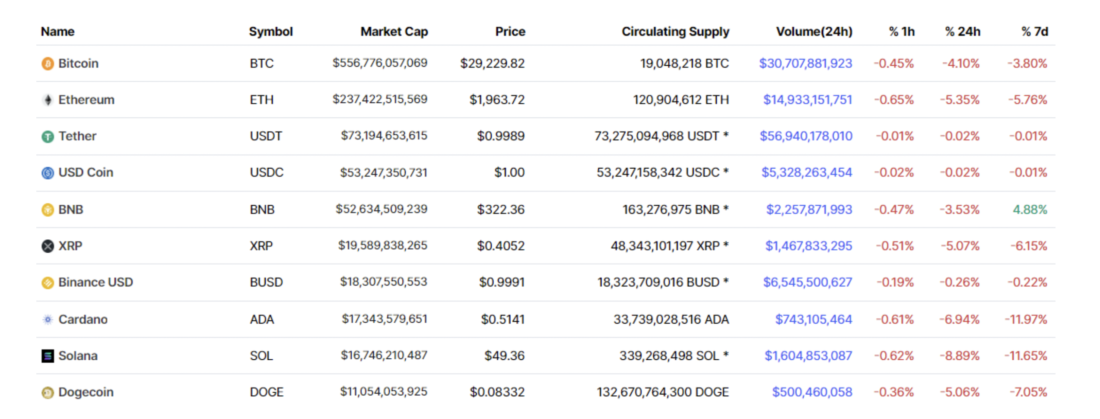Image resolution: width=1100 pixels, height=419 pixels.
Task: Click the Binance USD logo icon
Action: tap(47, 283)
